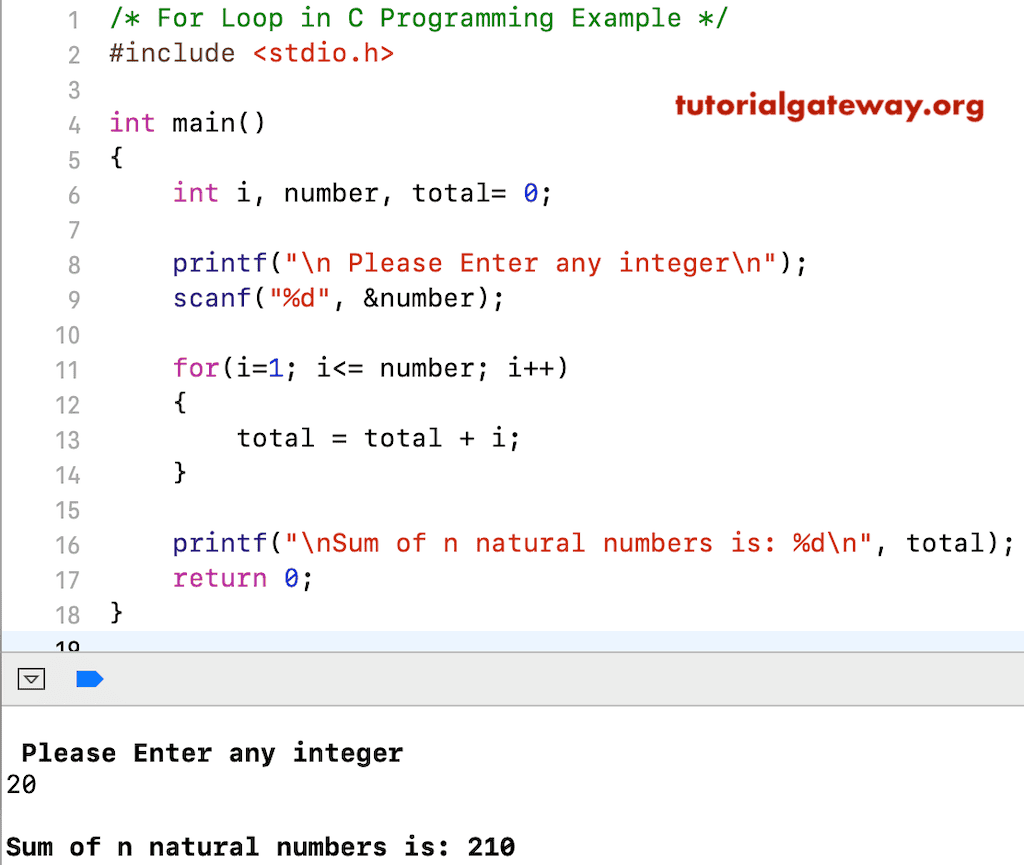Click the entered value 20 in console
1024x865 pixels.
coord(18,785)
